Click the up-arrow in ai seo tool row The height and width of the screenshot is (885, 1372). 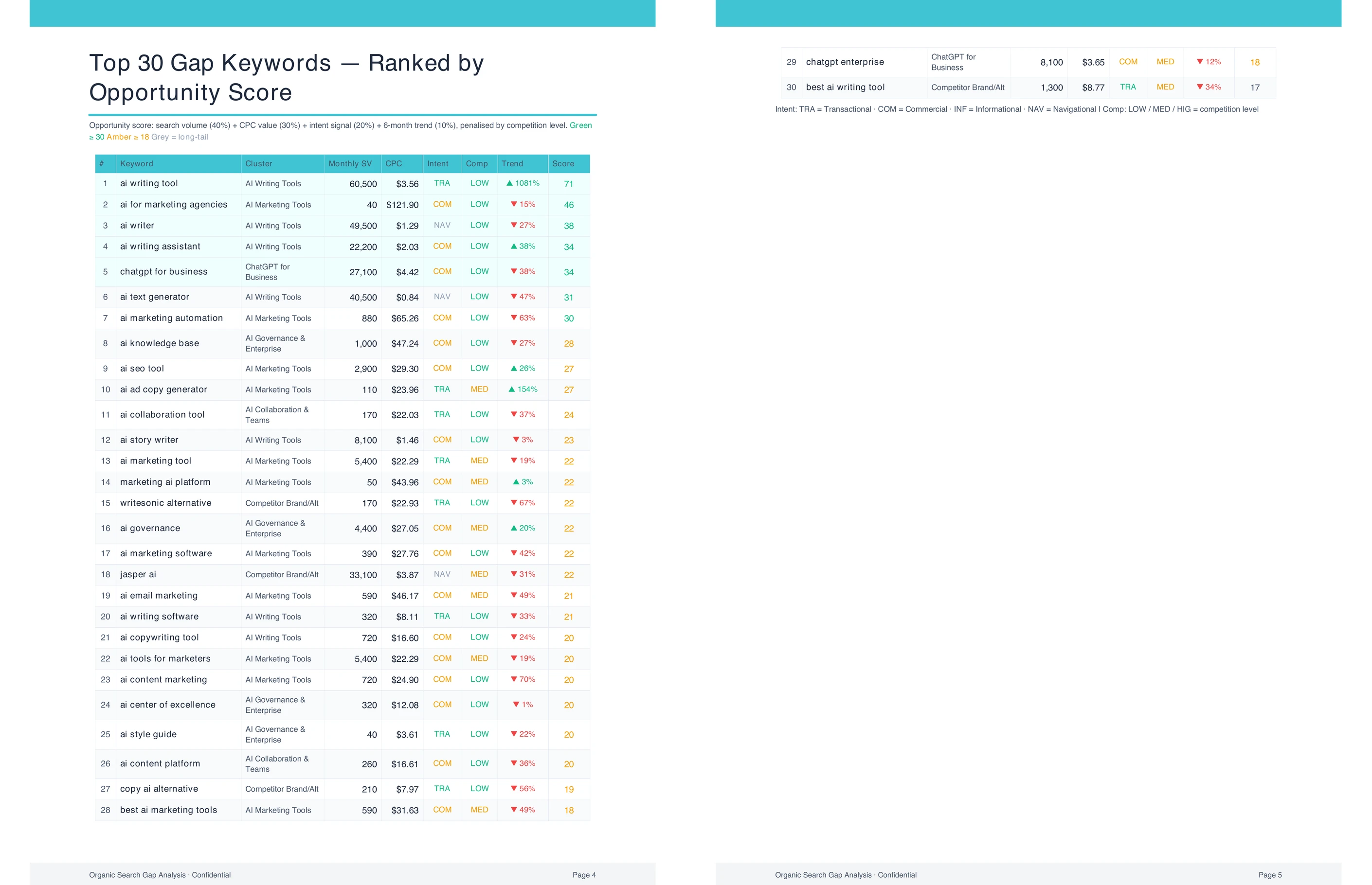coord(513,369)
